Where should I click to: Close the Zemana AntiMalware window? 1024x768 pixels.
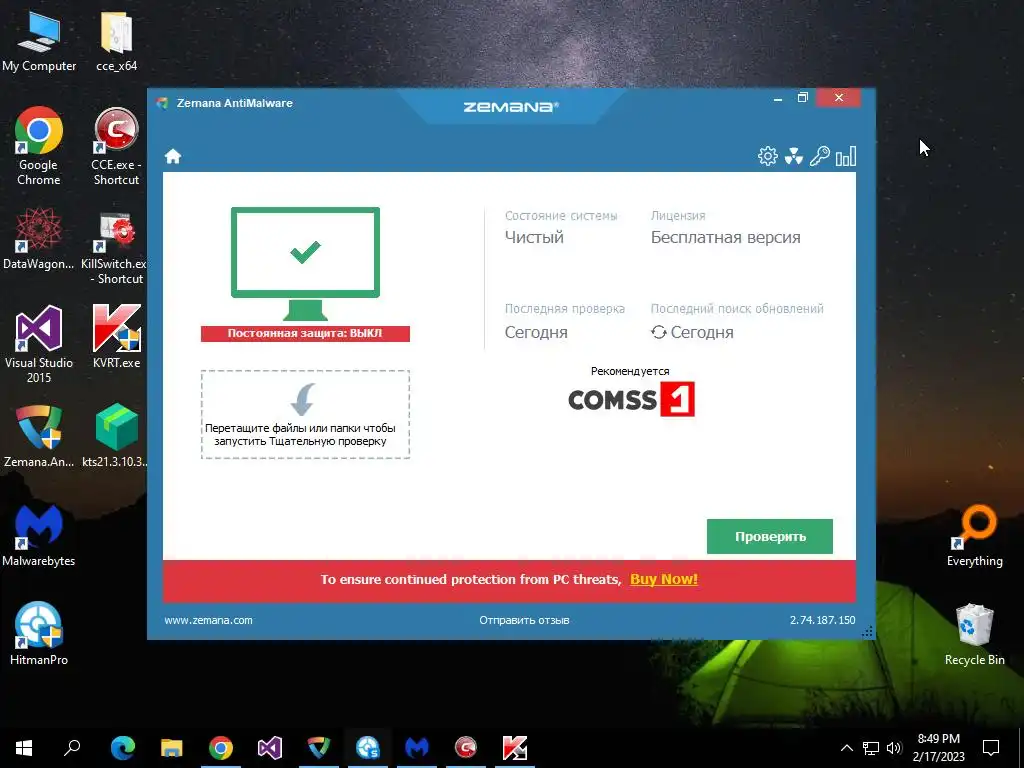839,98
